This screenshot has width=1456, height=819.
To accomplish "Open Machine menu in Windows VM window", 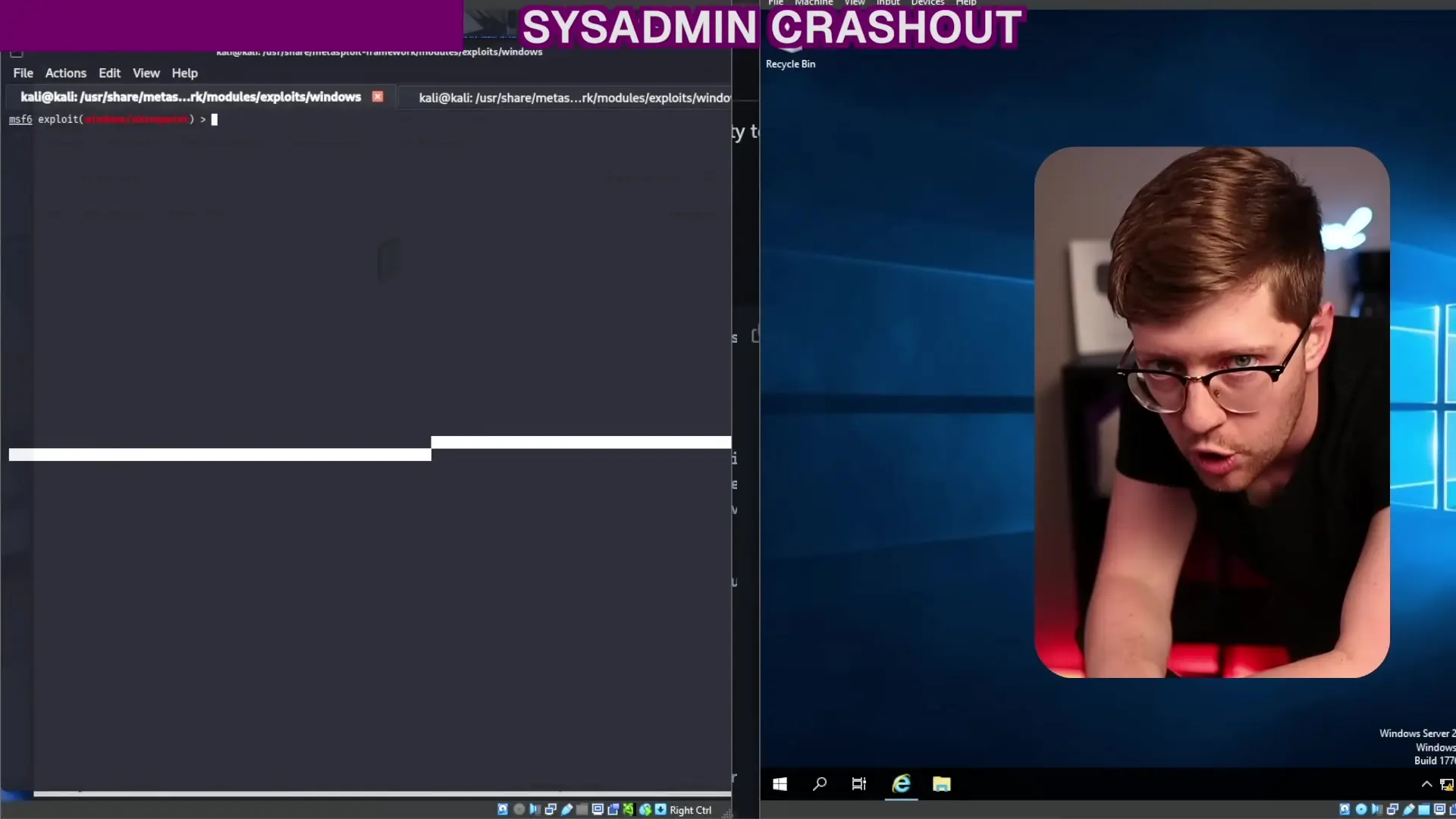I will pos(813,3).
